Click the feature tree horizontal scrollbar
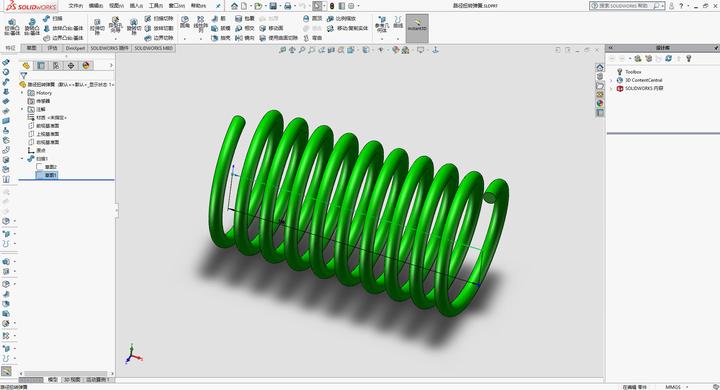Screen dimensions: 720x390 (x=66, y=373)
